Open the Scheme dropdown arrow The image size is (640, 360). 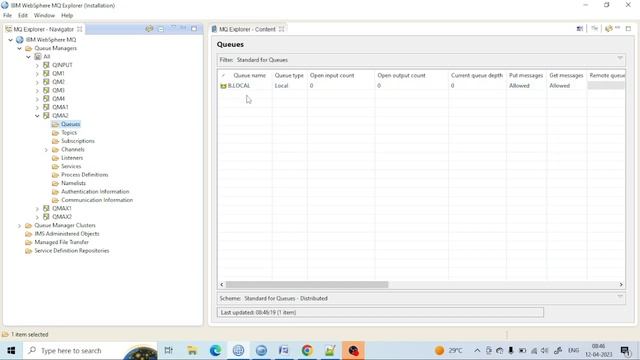(620, 297)
